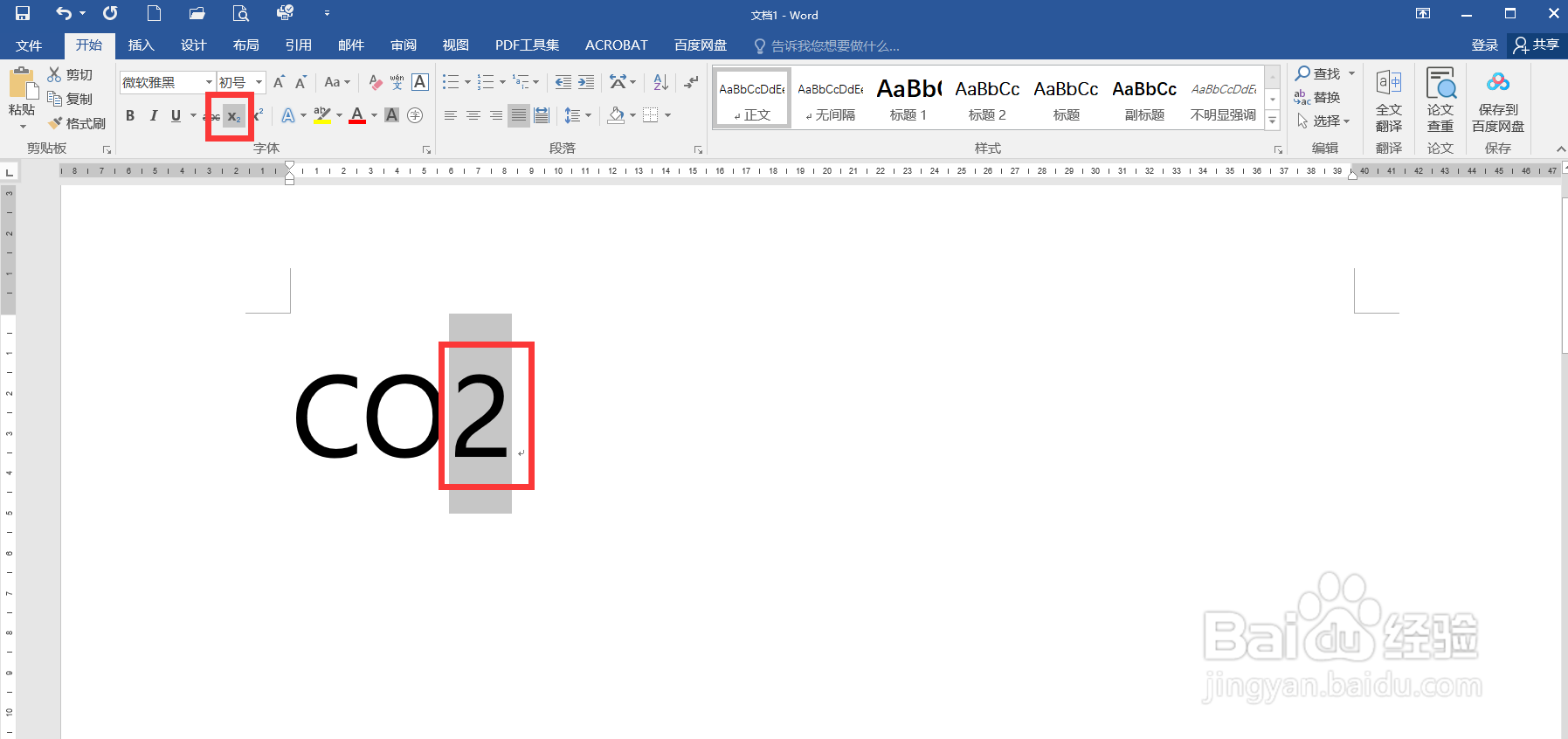Open the borders dropdown
Image resolution: width=1568 pixels, height=739 pixels.
coord(667,115)
